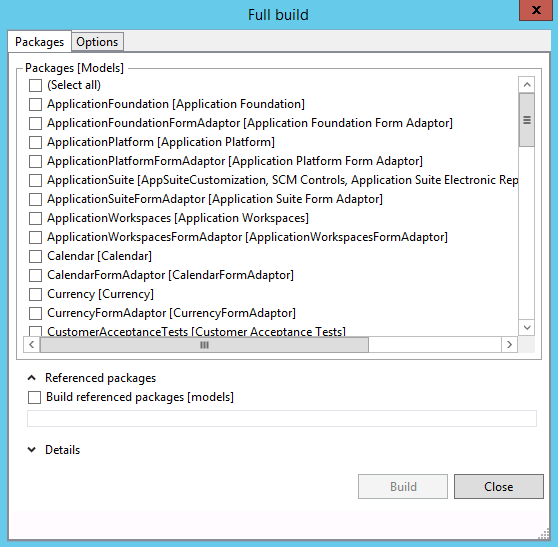Click the scroll up arrow in package list
558x547 pixels.
pos(527,85)
